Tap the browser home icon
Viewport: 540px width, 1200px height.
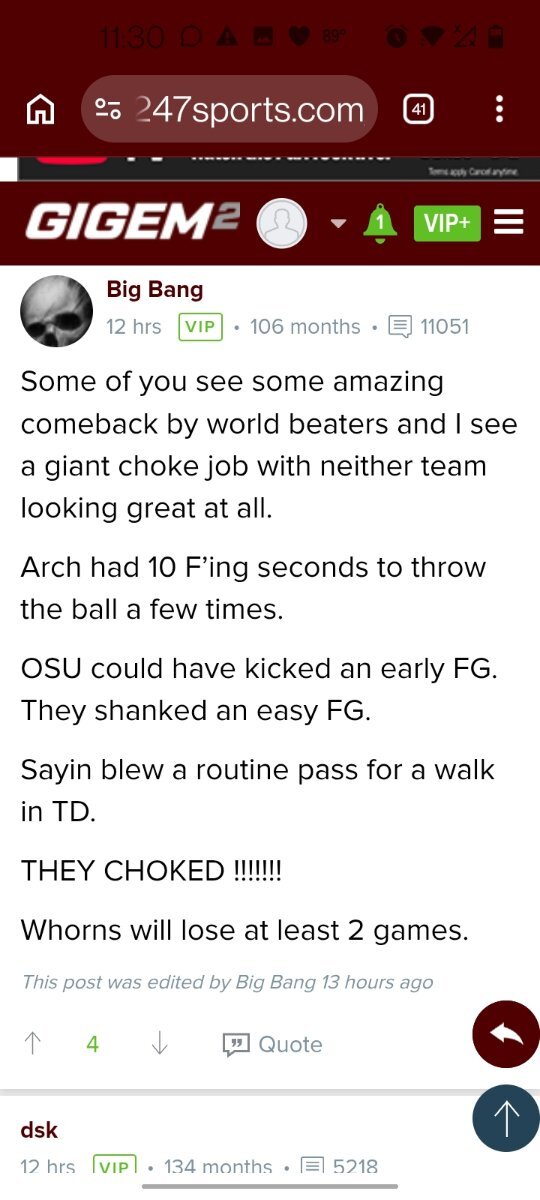pos(40,109)
